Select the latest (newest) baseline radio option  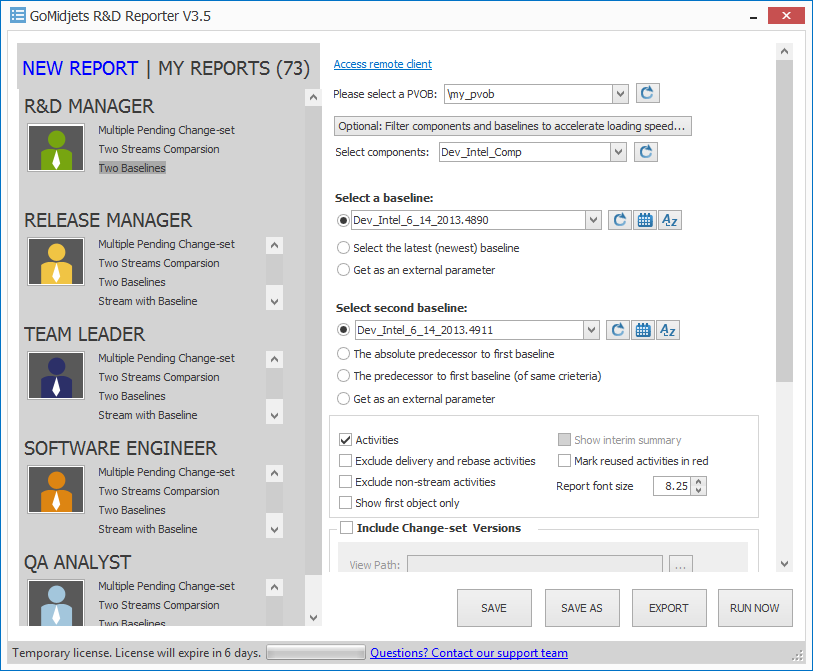coord(344,248)
